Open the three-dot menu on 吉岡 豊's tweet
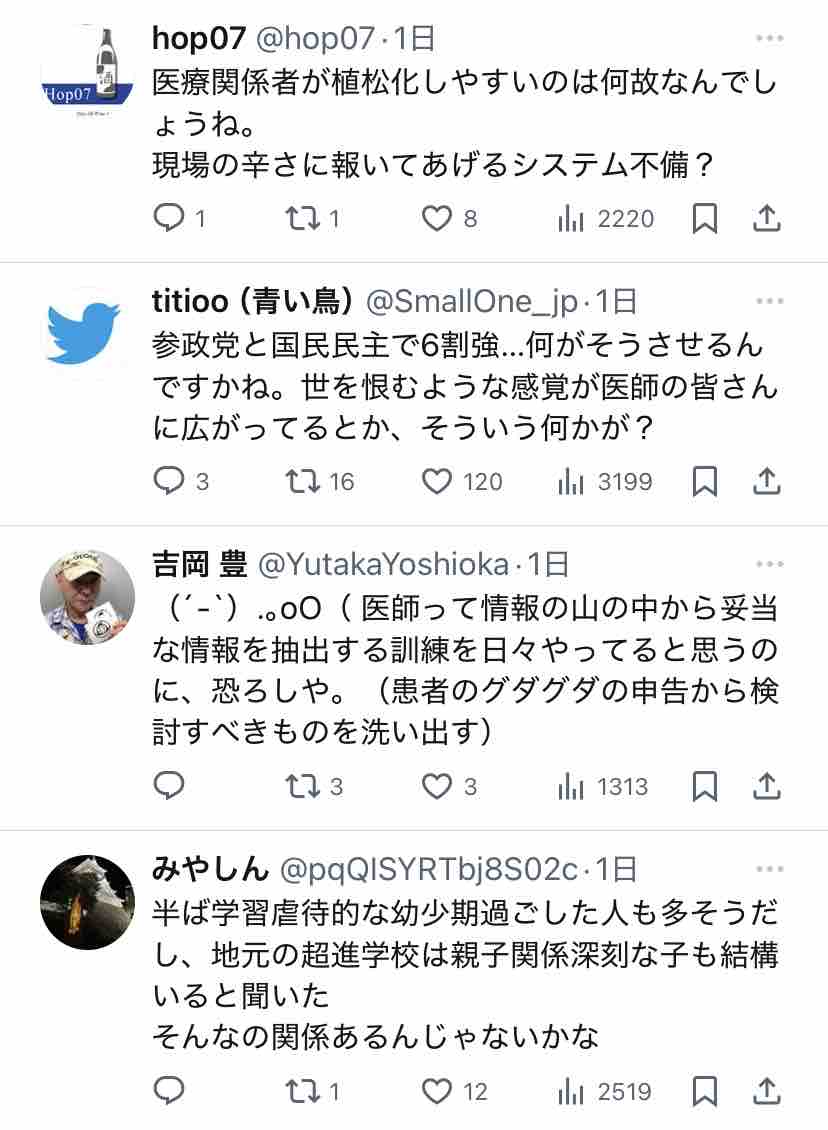Image resolution: width=828 pixels, height=1130 pixels. click(x=770, y=564)
